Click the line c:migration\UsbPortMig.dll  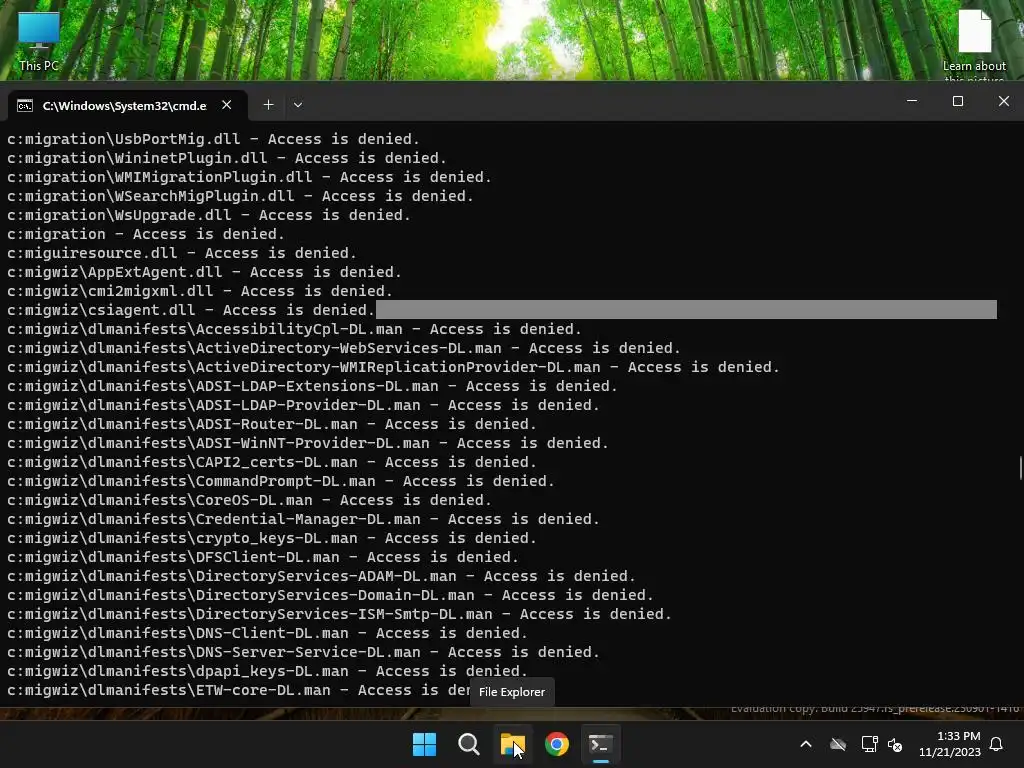213,139
